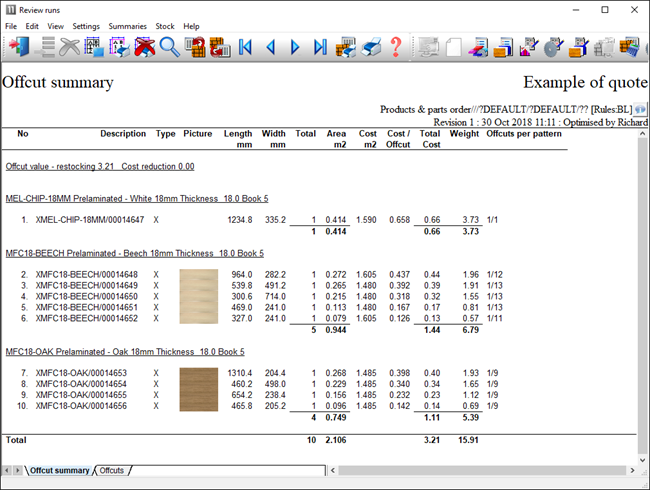Viewport: 650px width, 490px height.
Task: Click the printer icon to print
Action: (x=371, y=47)
